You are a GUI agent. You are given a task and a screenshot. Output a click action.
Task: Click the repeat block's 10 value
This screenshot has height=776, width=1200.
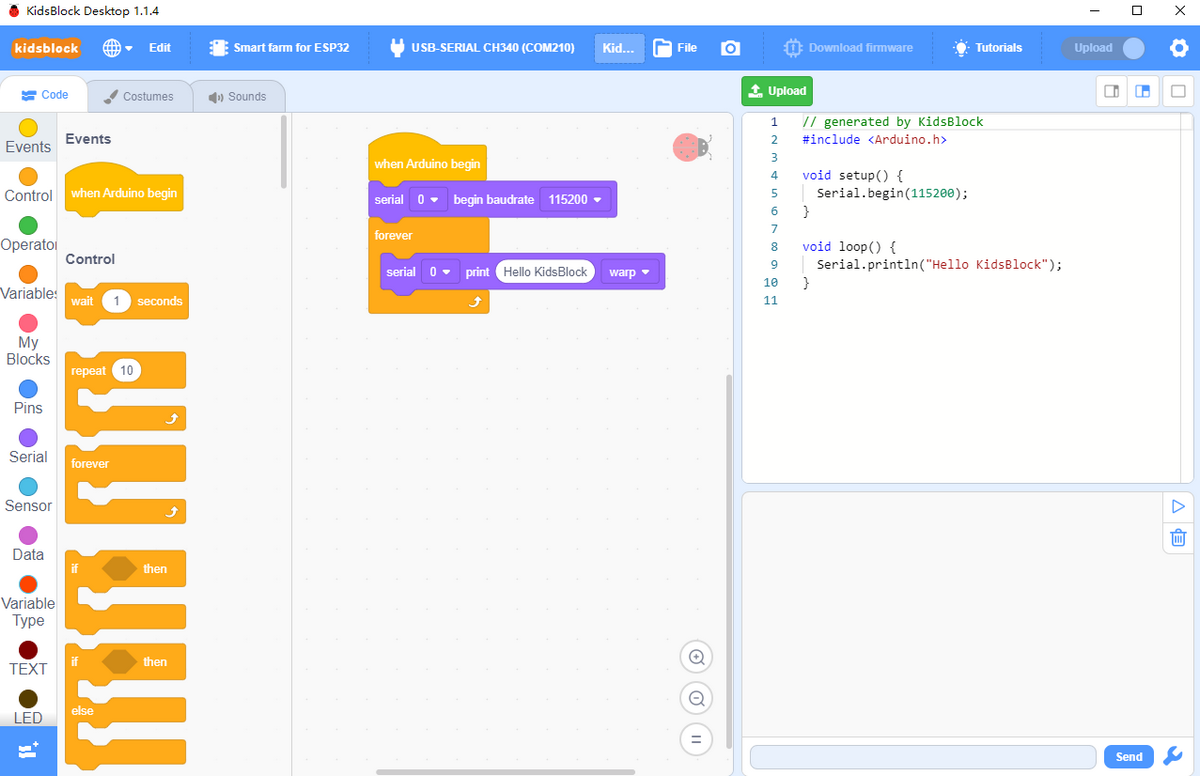(x=126, y=370)
